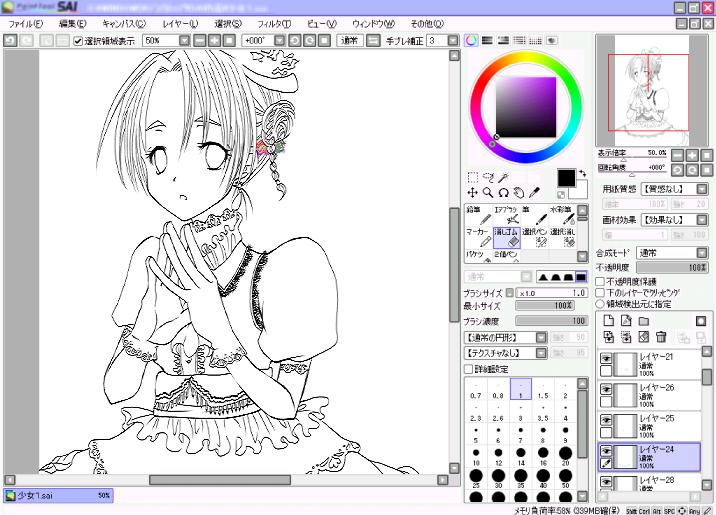Create a new layer folder
Image resolution: width=716 pixels, height=515 pixels.
(x=644, y=321)
